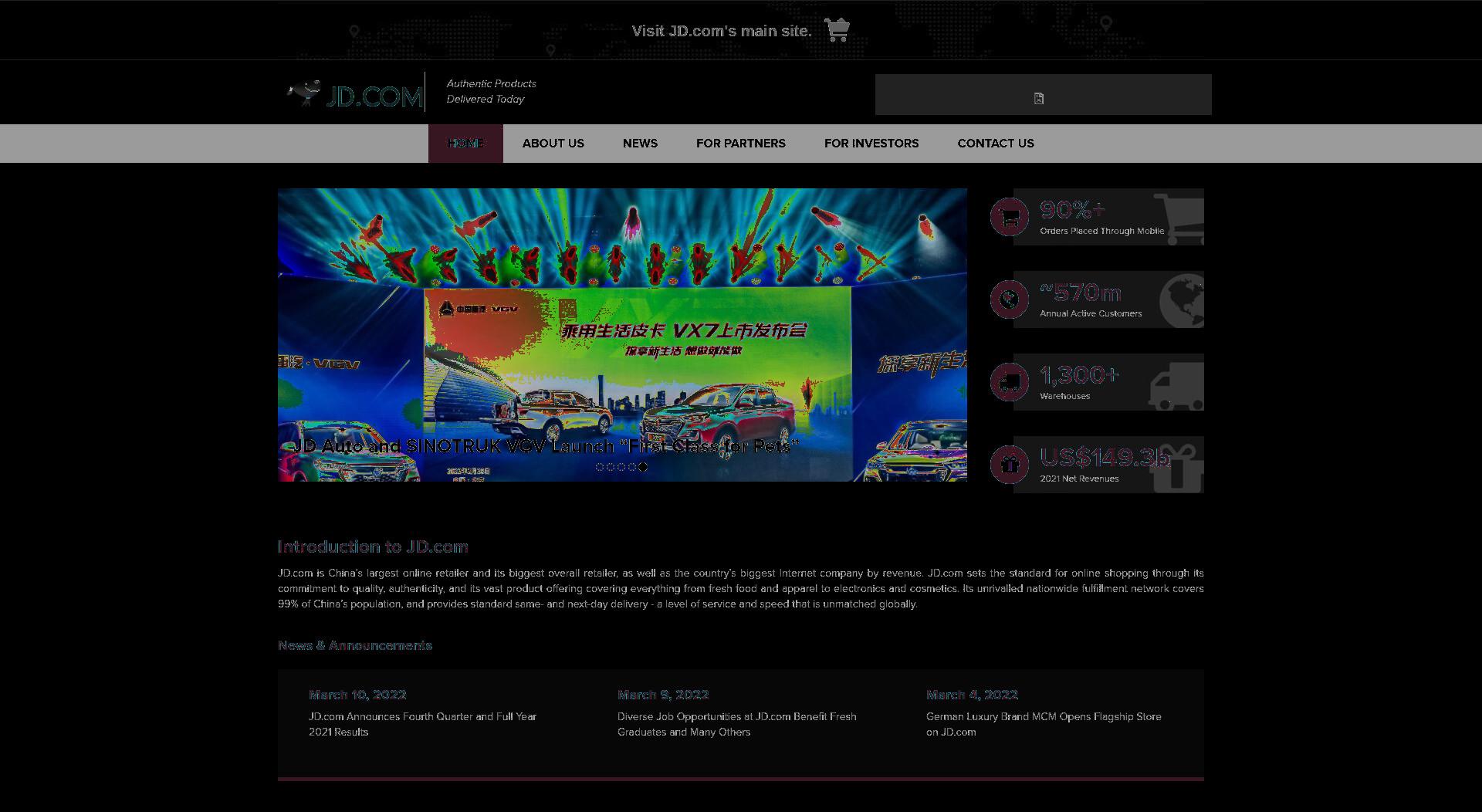Click the 'Authentic Products Delivered Today' tagline
Screen dimensions: 1482x812
[491, 91]
